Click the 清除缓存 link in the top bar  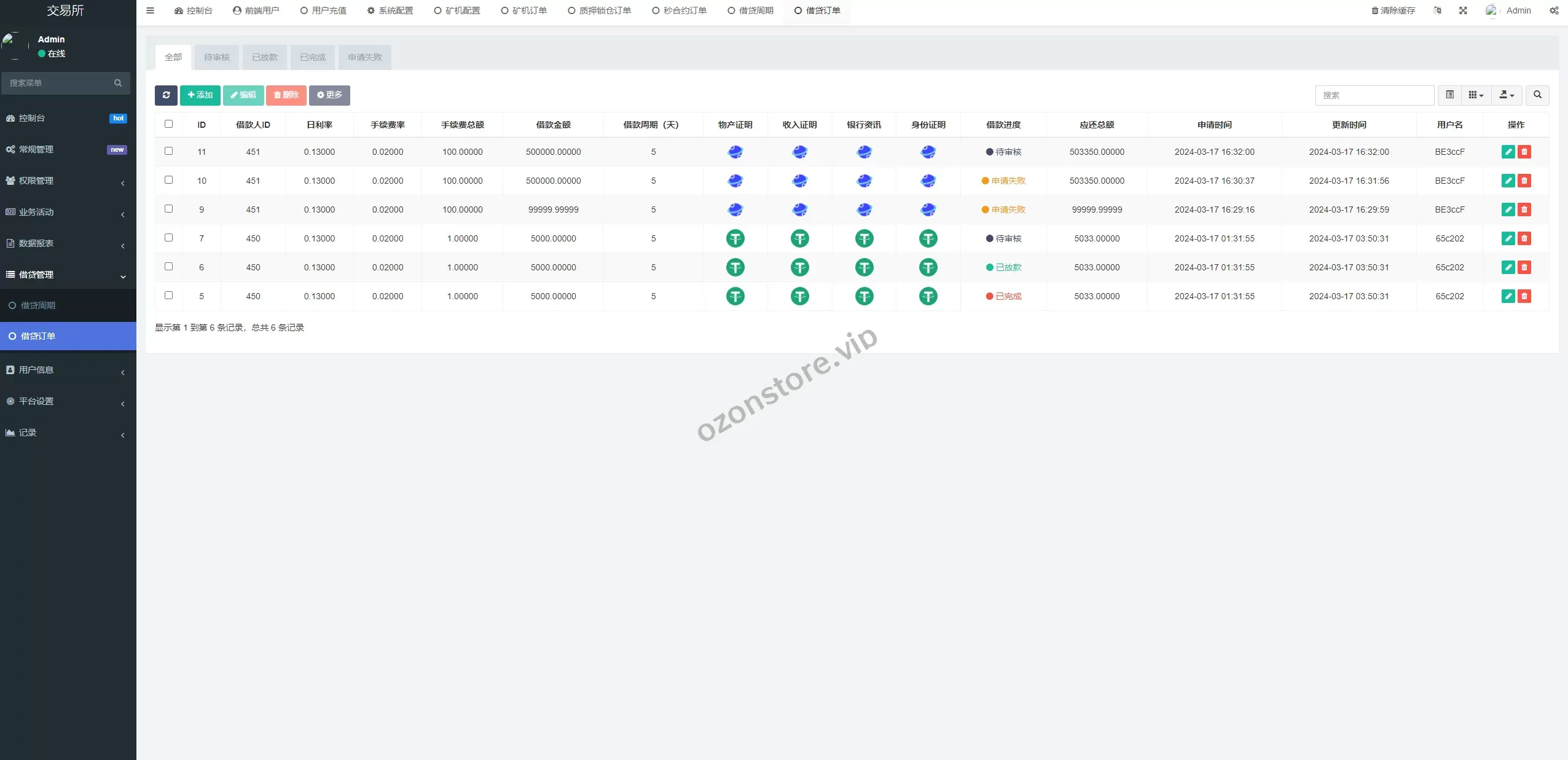1393,10
